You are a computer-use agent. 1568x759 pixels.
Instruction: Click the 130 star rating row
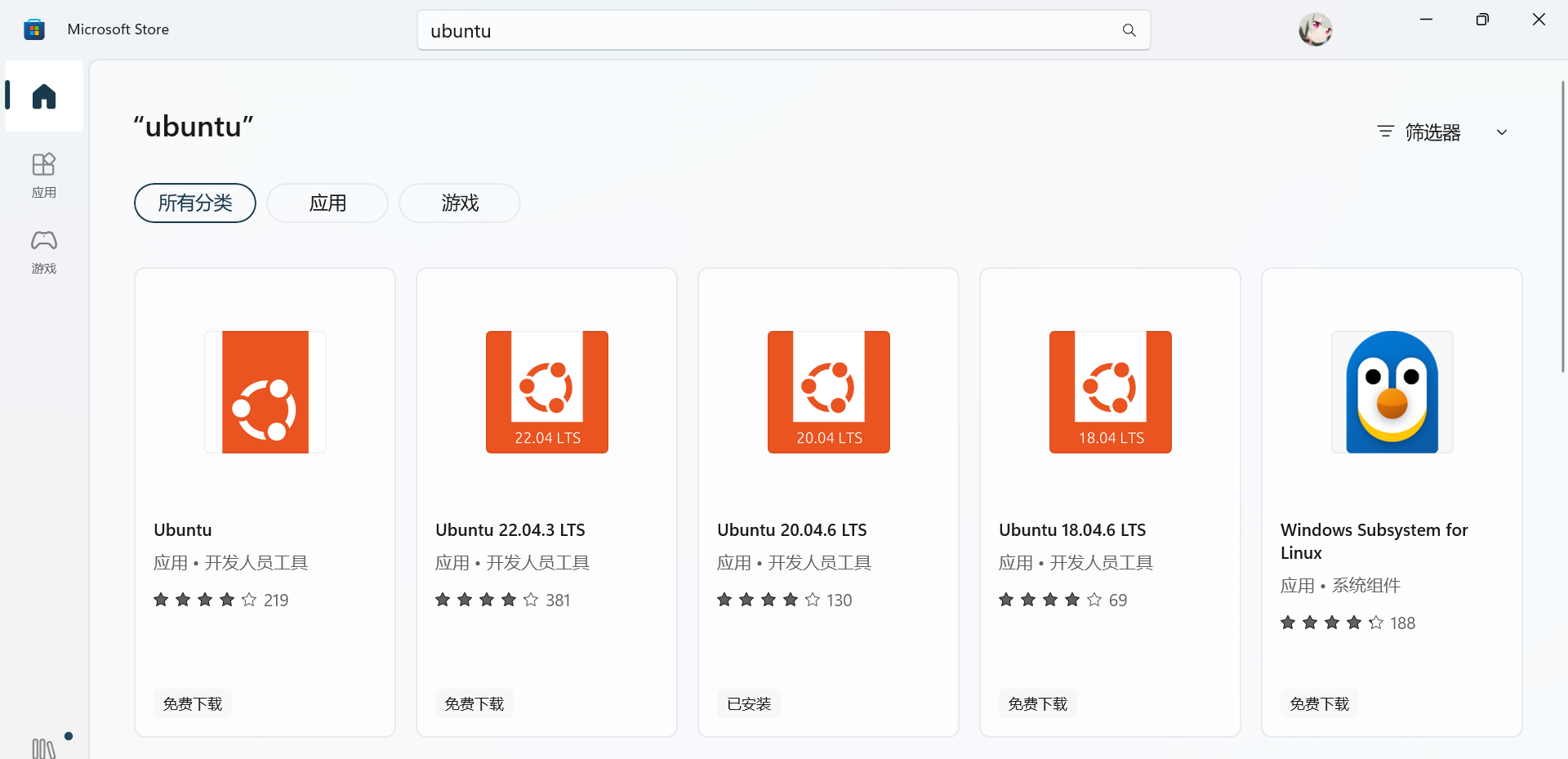[x=785, y=600]
